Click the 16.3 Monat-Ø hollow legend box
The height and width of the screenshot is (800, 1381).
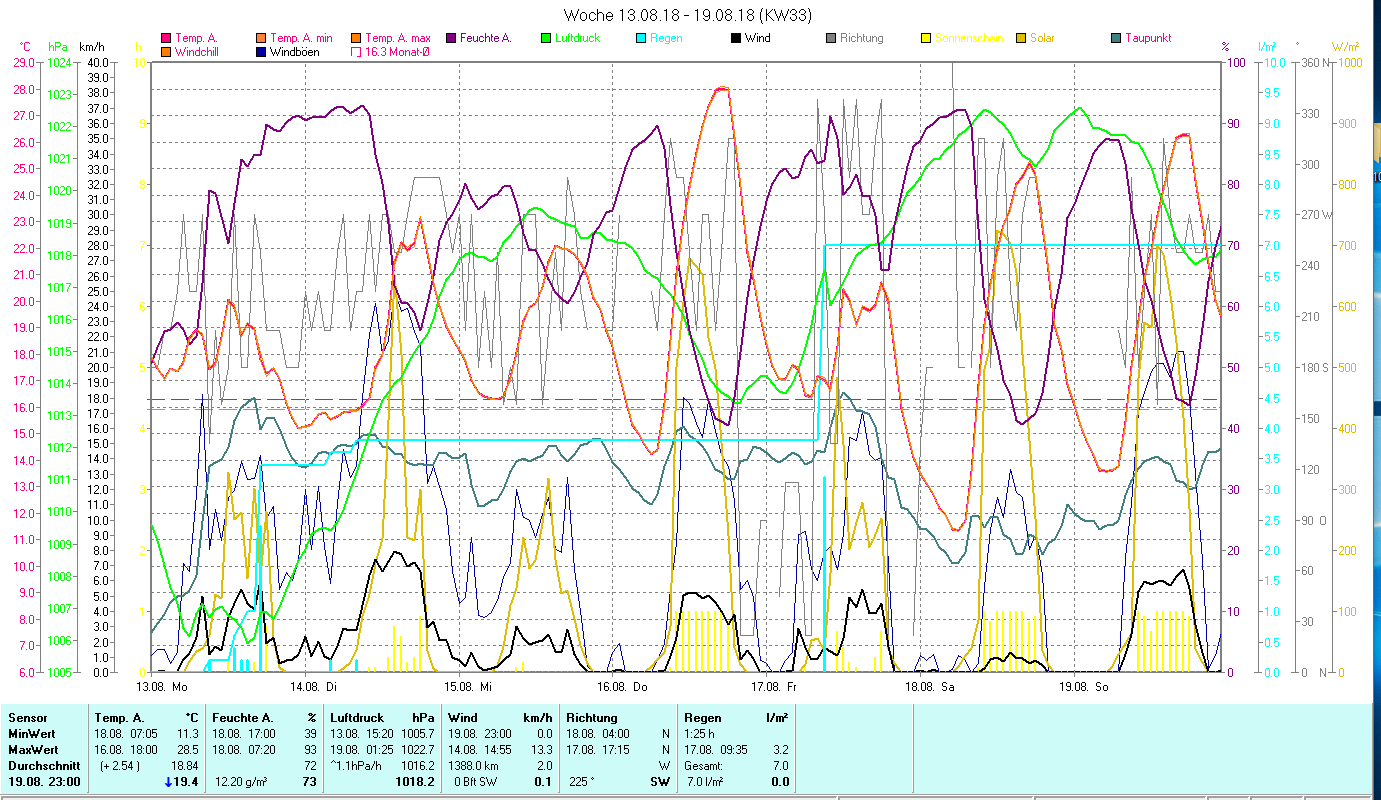[355, 51]
